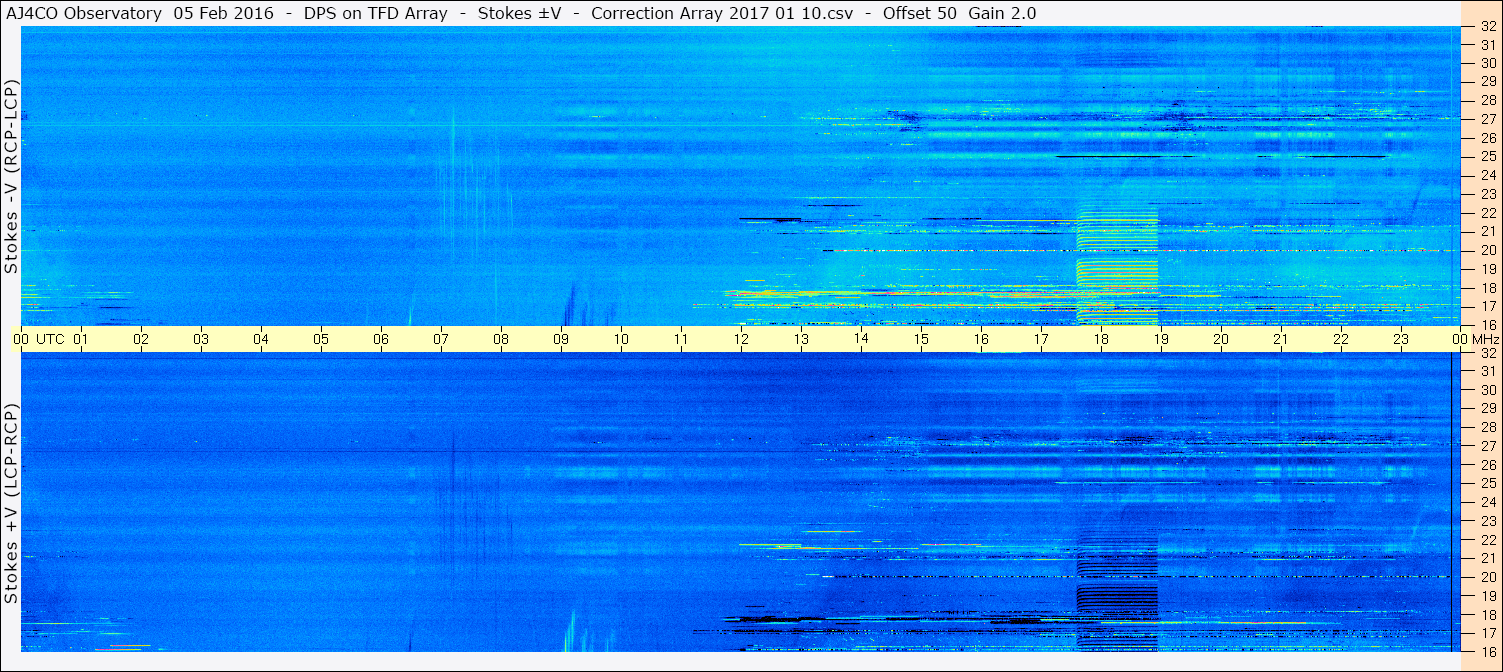The height and width of the screenshot is (672, 1503).
Task: Click the "Gain 2.0" header text
Action: [x=1003, y=13]
